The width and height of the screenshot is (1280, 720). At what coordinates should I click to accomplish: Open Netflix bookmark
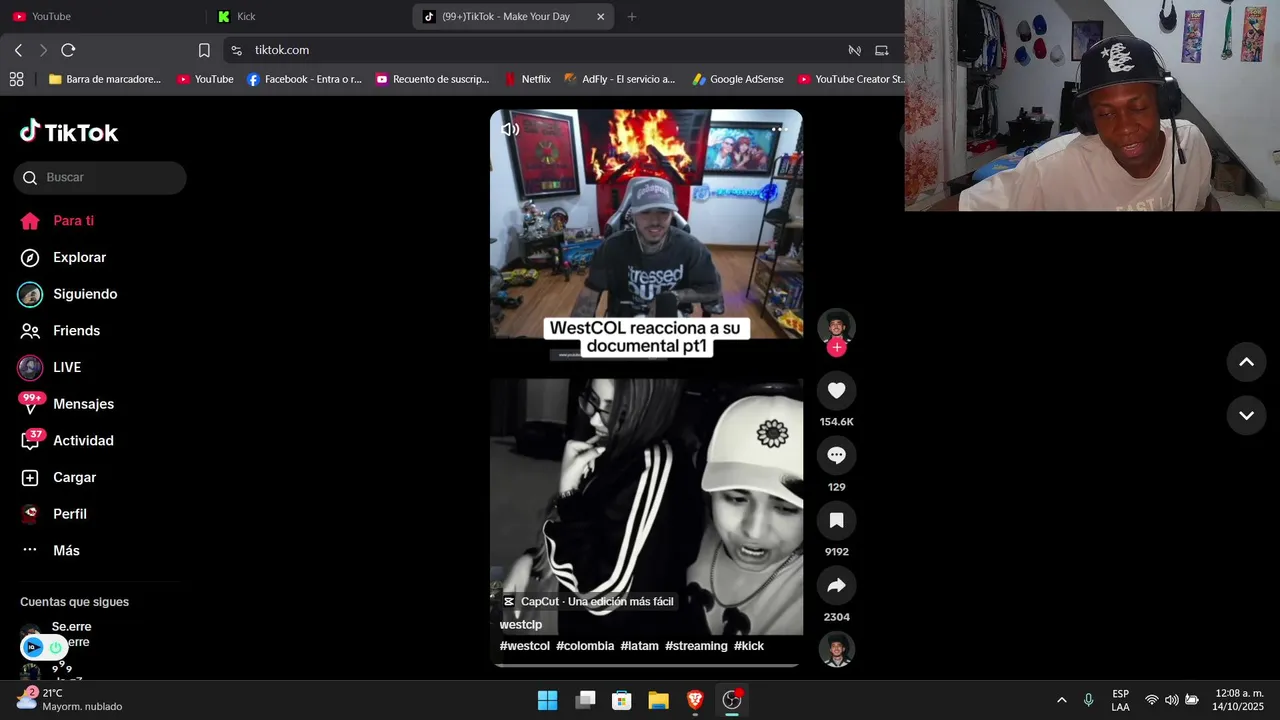527,79
